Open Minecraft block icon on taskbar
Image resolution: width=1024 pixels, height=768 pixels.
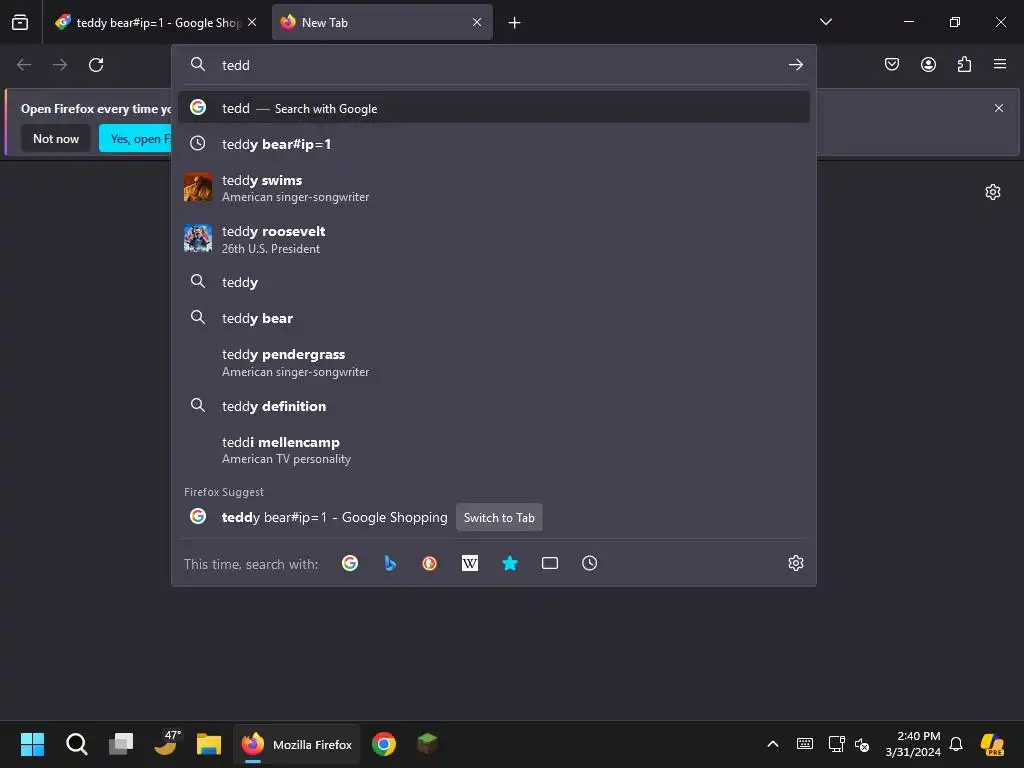coord(428,744)
